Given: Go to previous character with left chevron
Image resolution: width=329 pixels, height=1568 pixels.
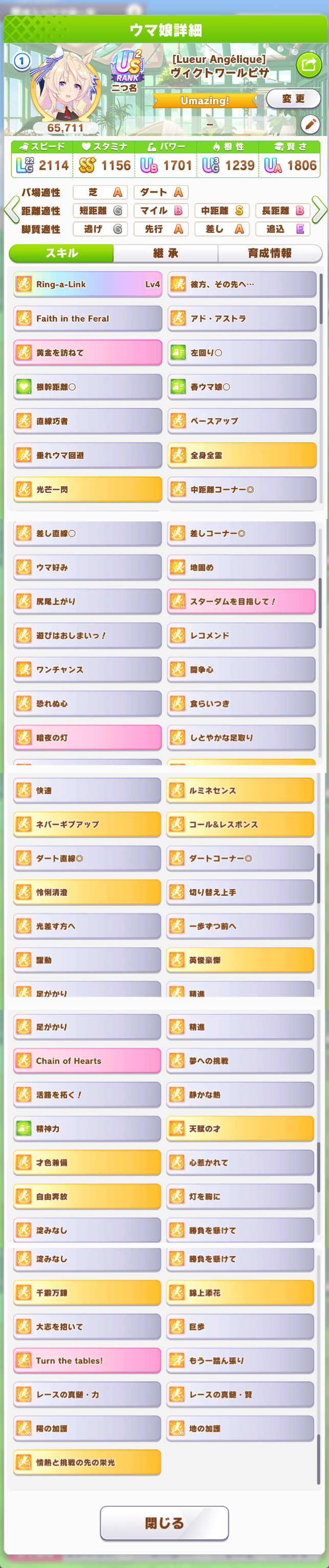Looking at the screenshot, I should [x=10, y=210].
